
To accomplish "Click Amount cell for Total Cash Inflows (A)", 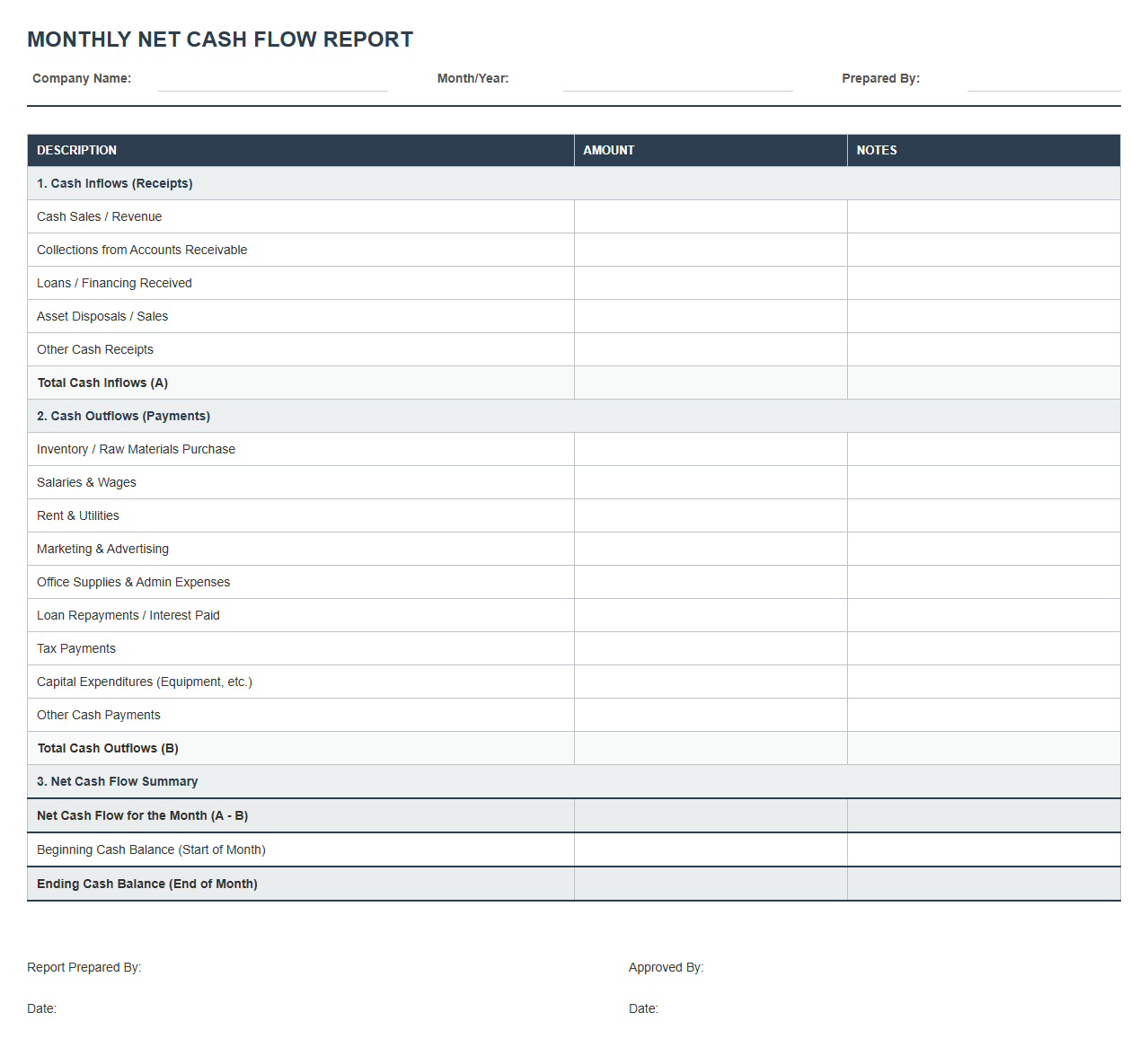I will (711, 383).
